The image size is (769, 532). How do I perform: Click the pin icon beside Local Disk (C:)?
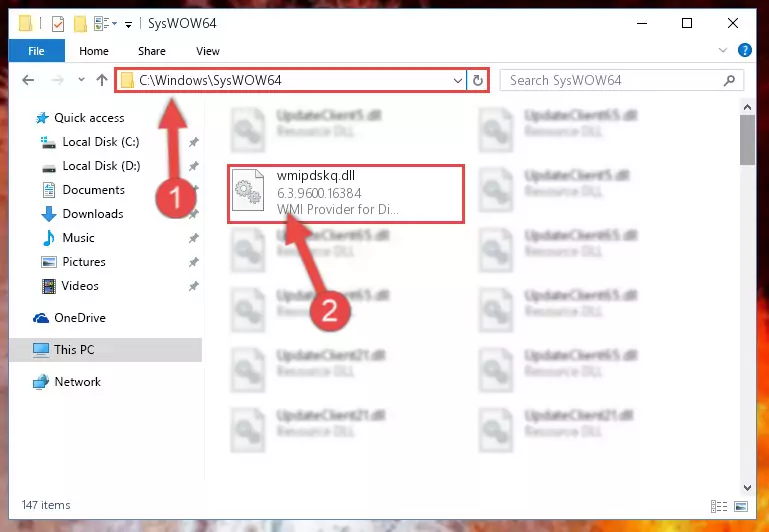tap(194, 142)
